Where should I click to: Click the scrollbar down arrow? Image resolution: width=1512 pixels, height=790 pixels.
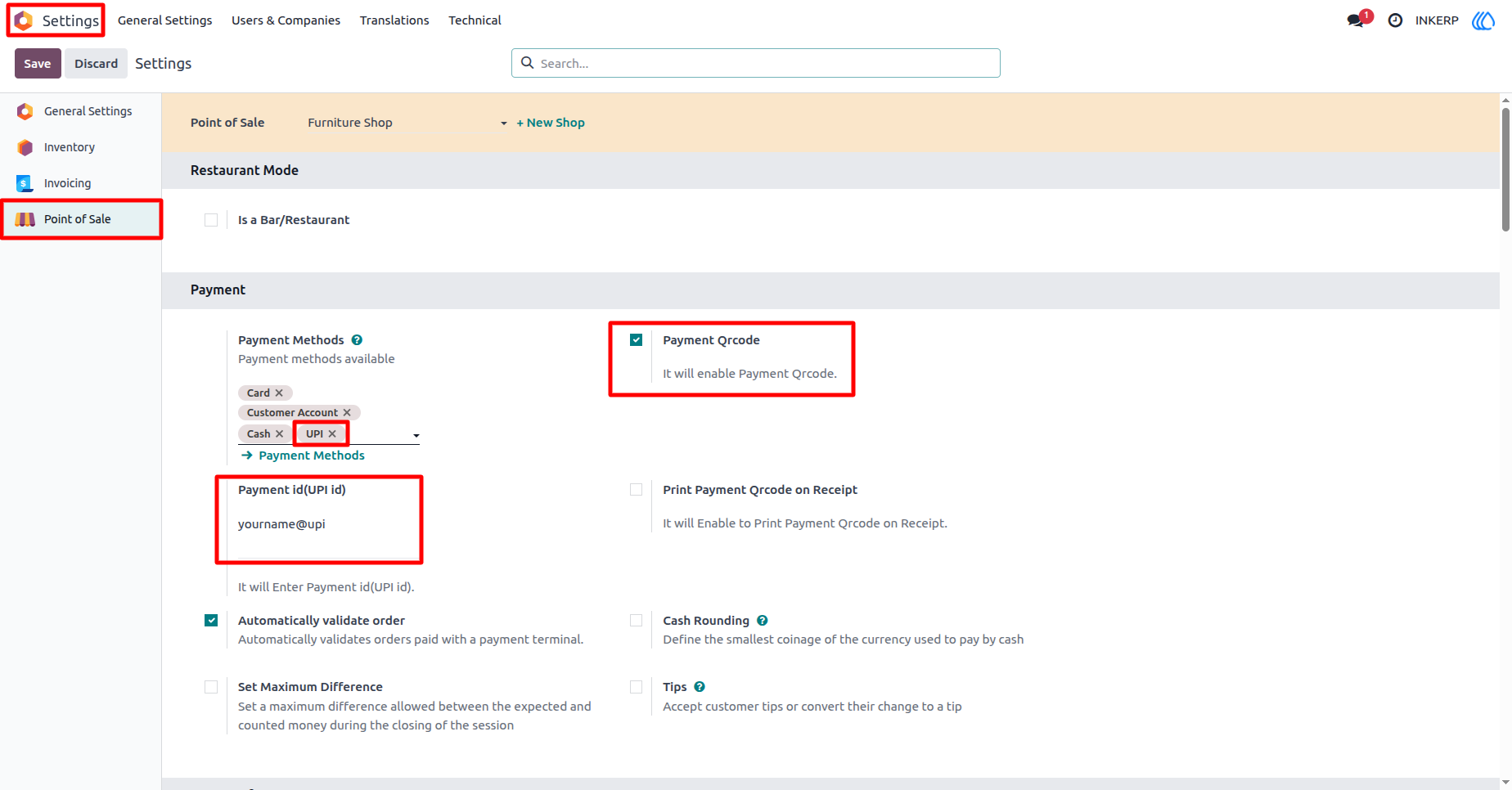pos(1505,783)
